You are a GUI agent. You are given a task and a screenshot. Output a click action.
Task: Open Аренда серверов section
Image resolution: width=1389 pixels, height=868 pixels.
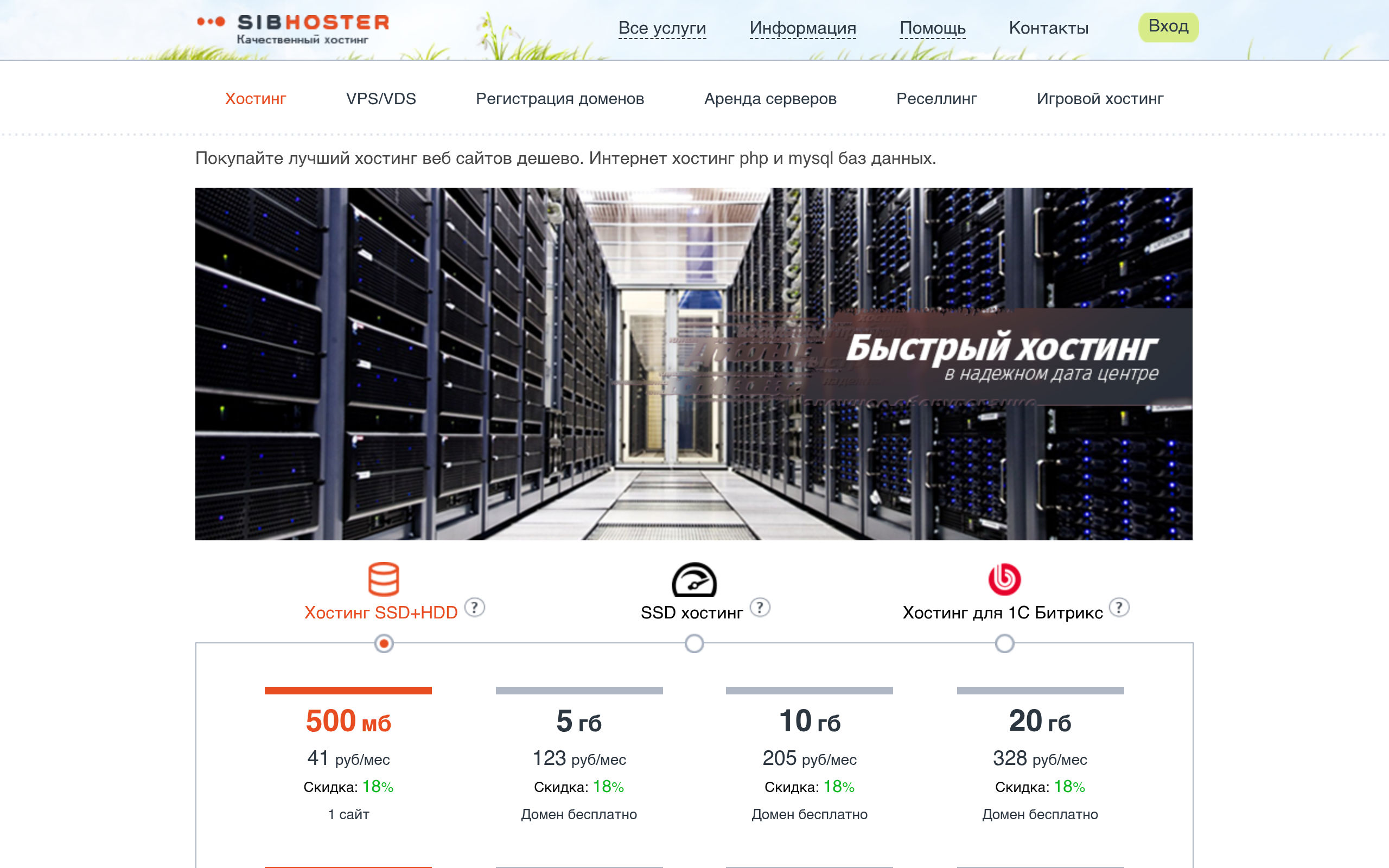point(770,99)
